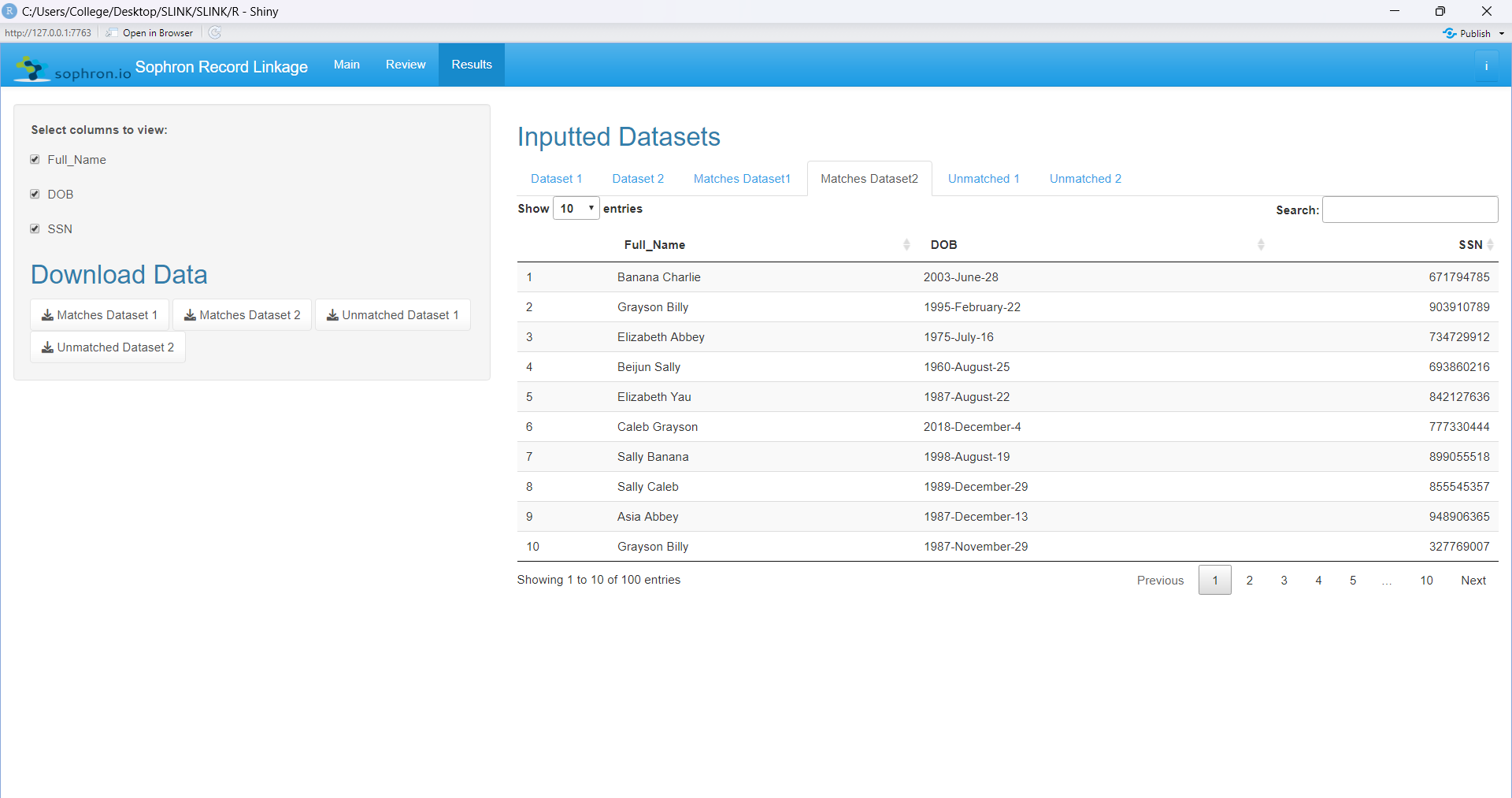Go to page 5 of the results table
Image resolution: width=1512 pixels, height=798 pixels.
[1353, 580]
